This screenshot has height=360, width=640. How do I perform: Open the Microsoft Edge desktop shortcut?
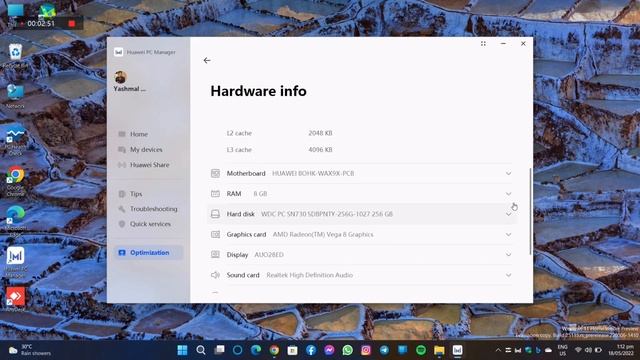point(15,221)
